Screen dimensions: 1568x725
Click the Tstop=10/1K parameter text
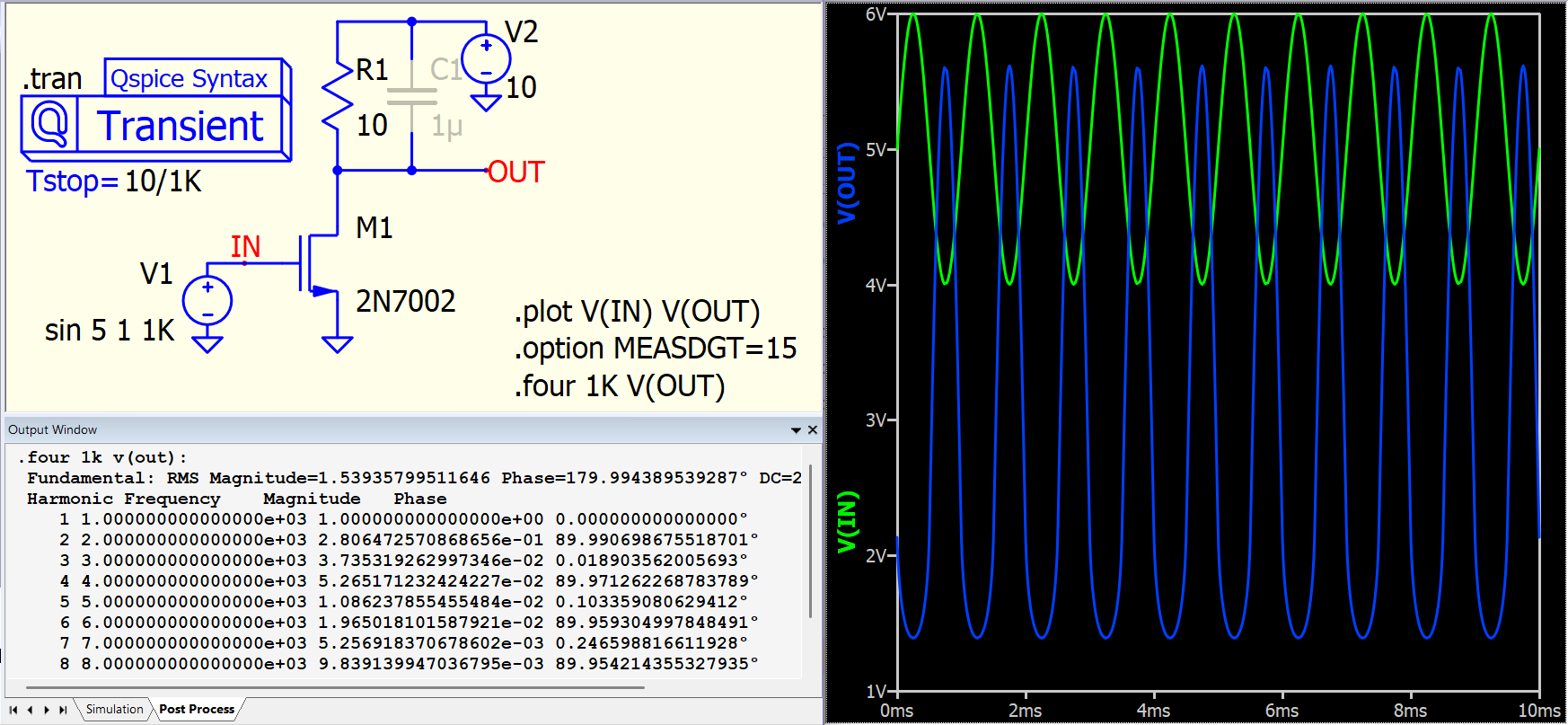point(114,181)
